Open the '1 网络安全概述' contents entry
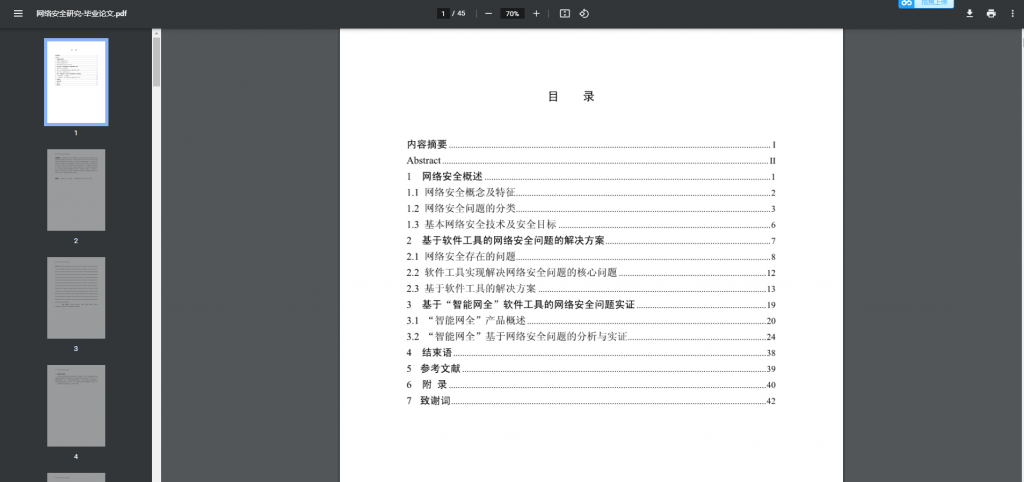The width and height of the screenshot is (1024, 482). (x=591, y=176)
